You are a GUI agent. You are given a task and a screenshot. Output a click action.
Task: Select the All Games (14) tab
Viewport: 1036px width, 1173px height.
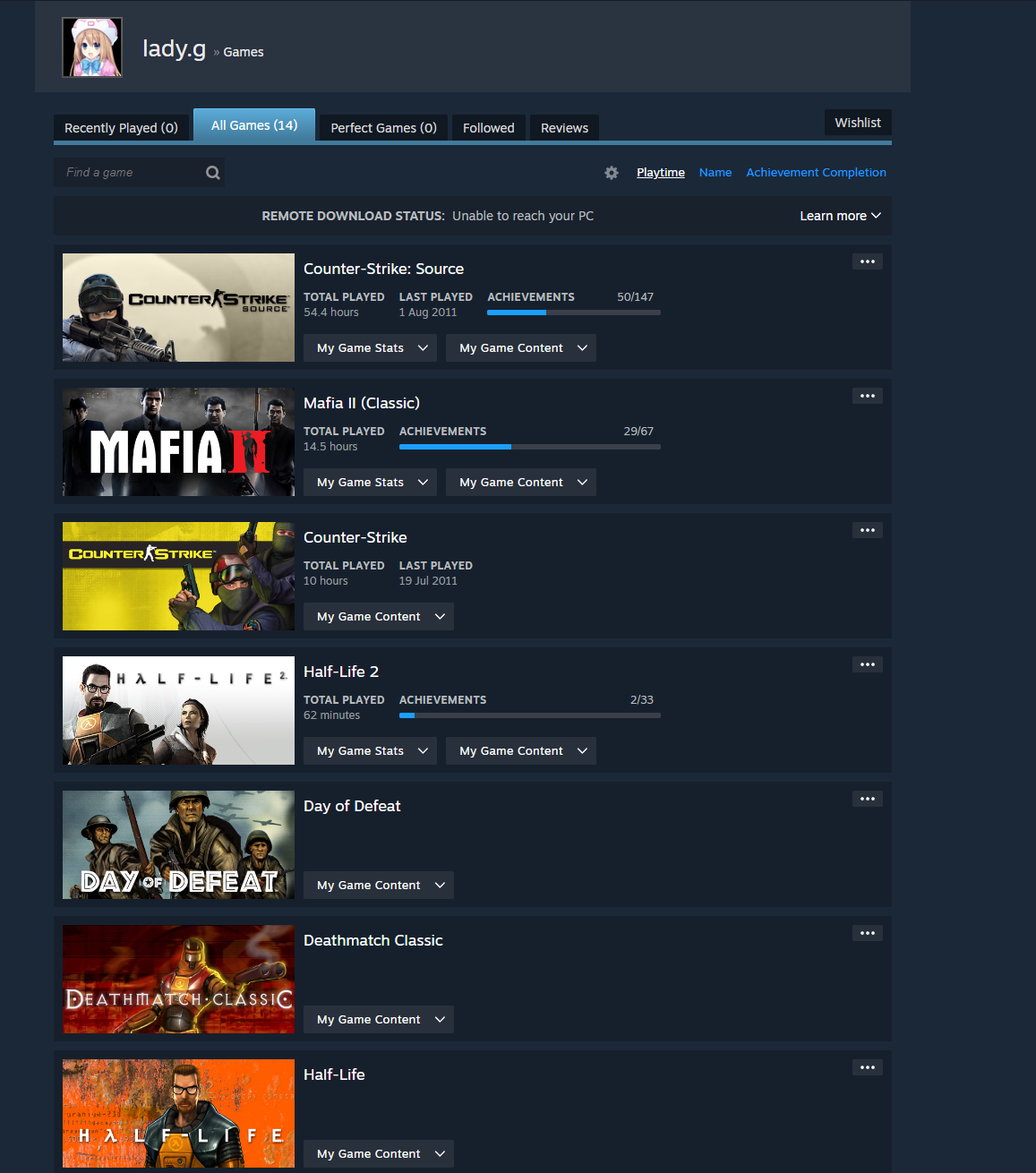(254, 125)
